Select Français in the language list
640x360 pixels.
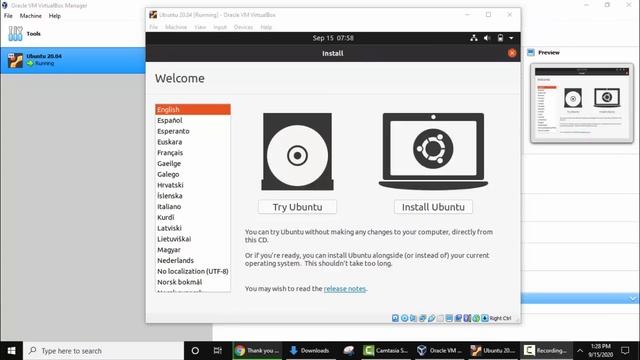point(193,153)
